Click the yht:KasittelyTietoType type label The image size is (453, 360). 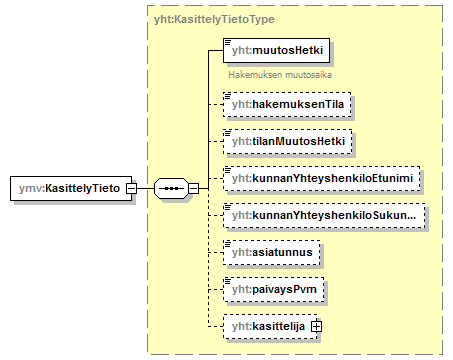(214, 19)
